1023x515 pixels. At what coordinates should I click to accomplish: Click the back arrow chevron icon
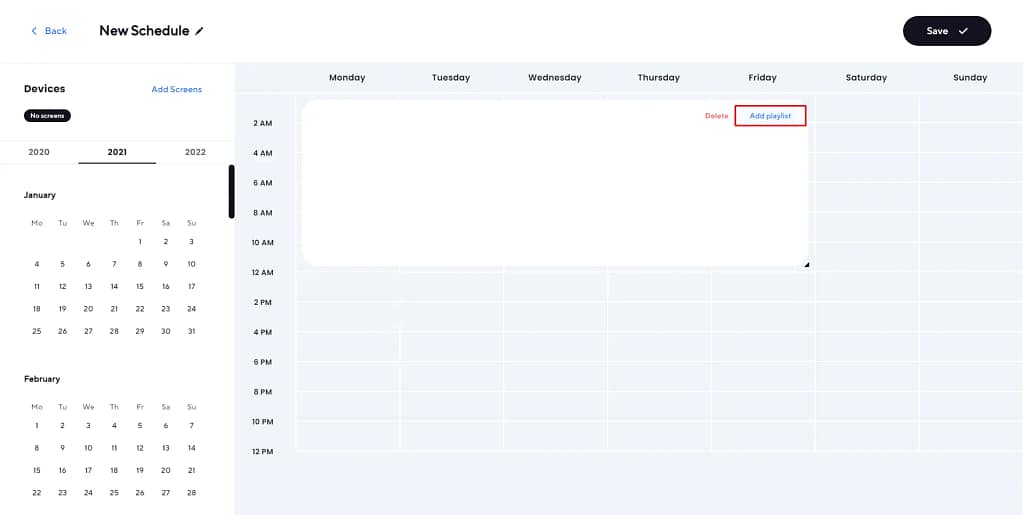[34, 31]
